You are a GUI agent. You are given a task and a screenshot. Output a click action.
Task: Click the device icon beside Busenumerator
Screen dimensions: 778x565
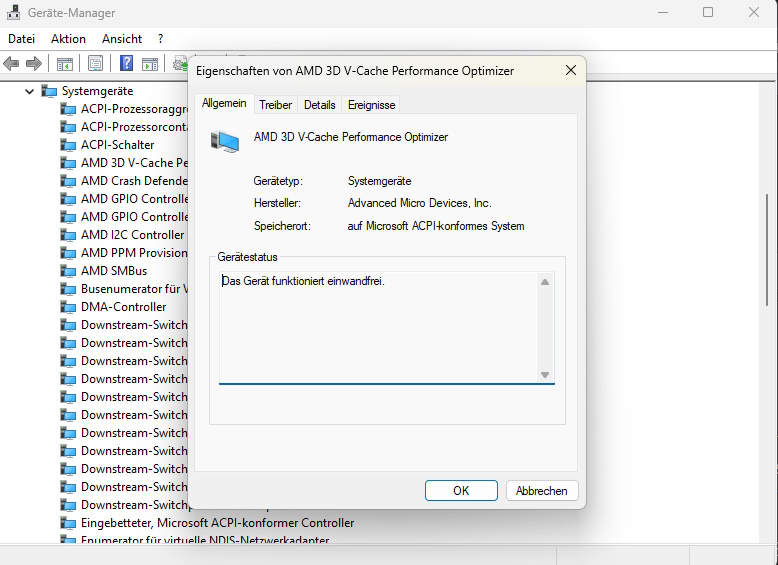pos(68,289)
